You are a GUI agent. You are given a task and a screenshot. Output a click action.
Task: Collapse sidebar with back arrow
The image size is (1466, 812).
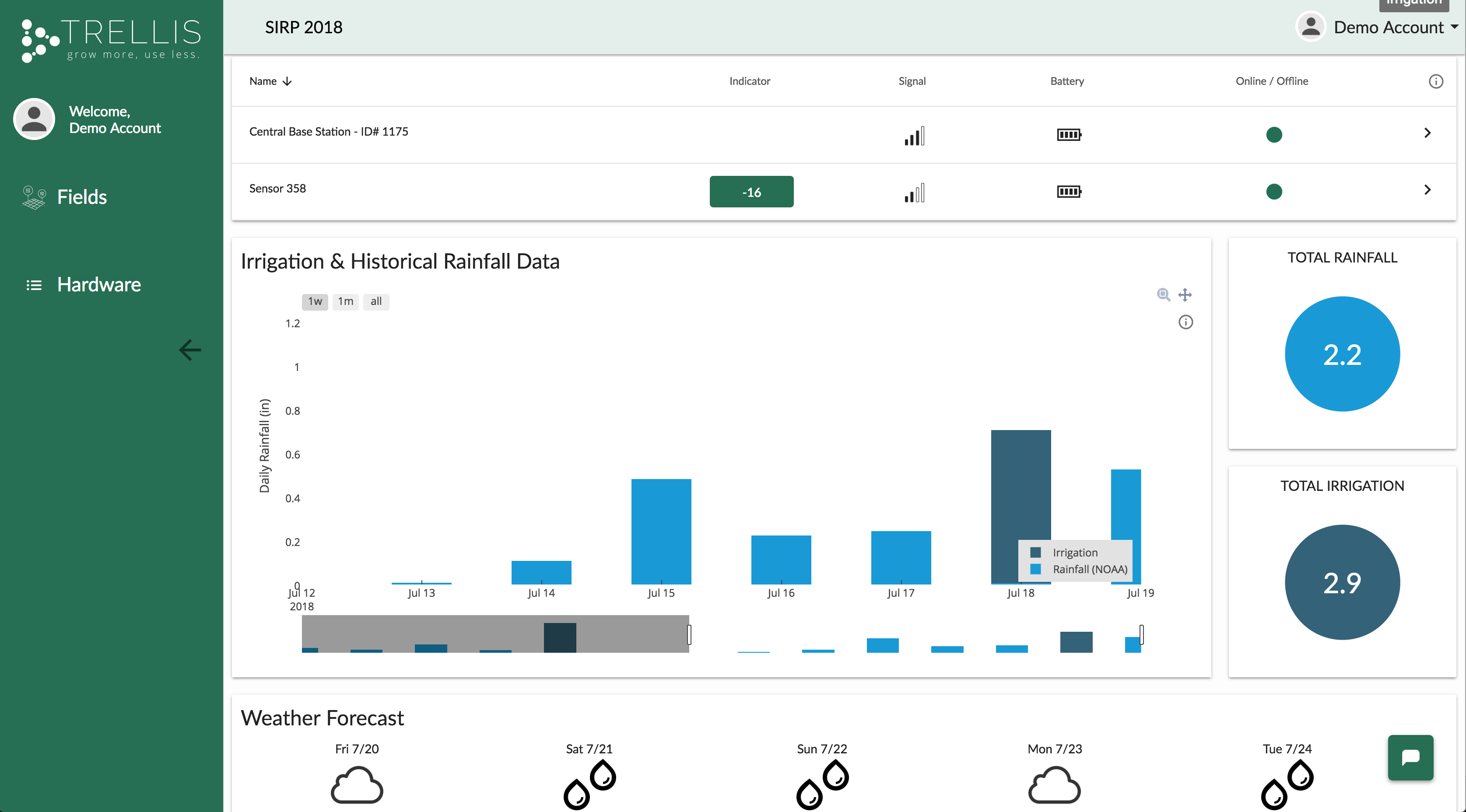190,350
